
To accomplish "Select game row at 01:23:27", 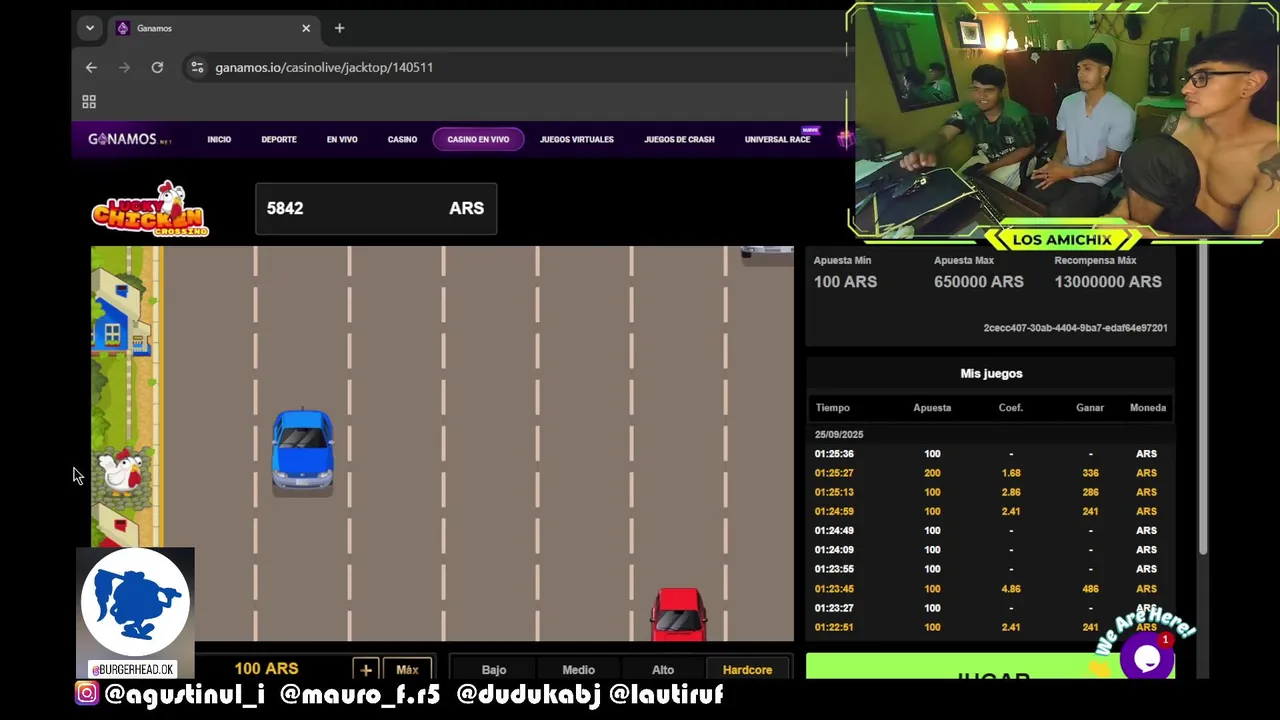I will click(990, 608).
